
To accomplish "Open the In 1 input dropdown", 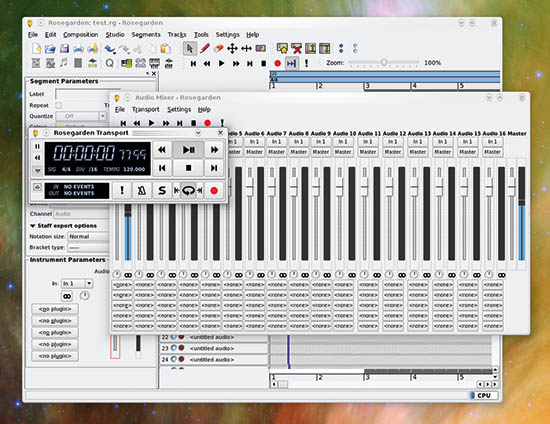I will coord(77,283).
